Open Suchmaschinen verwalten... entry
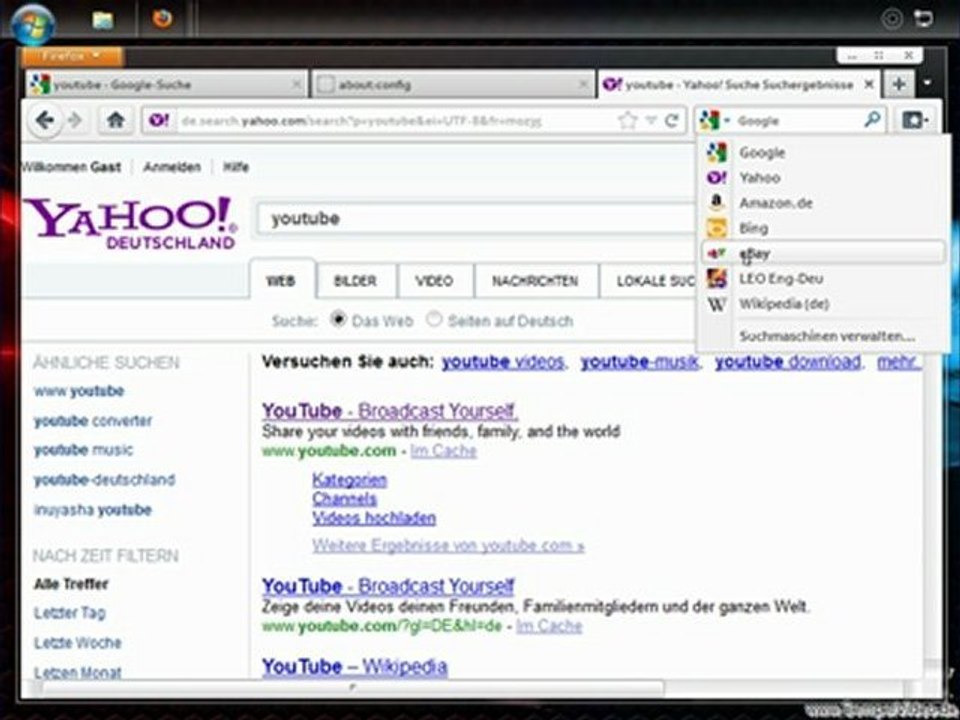The height and width of the screenshot is (720, 960). (827, 336)
